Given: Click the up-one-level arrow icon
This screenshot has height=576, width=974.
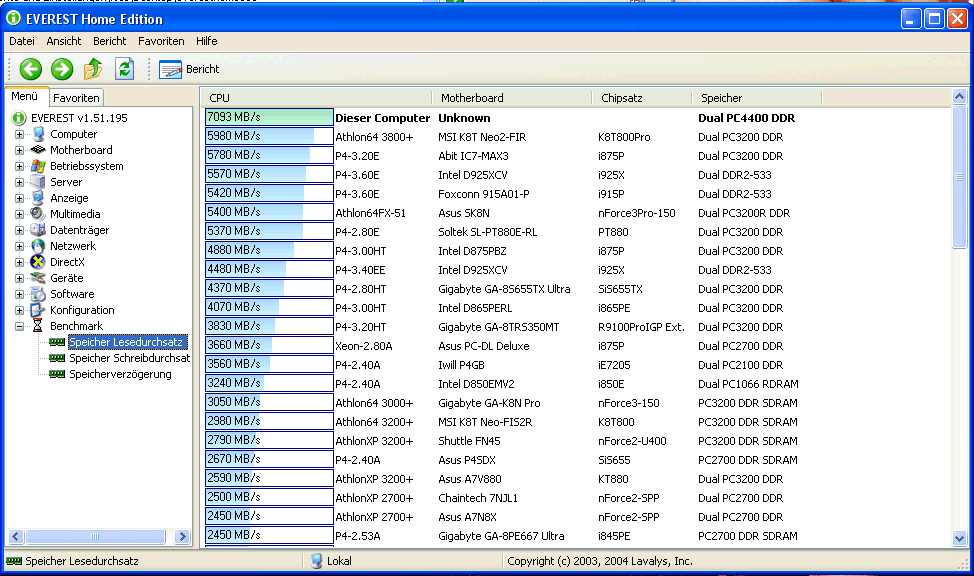Looking at the screenshot, I should 93,69.
